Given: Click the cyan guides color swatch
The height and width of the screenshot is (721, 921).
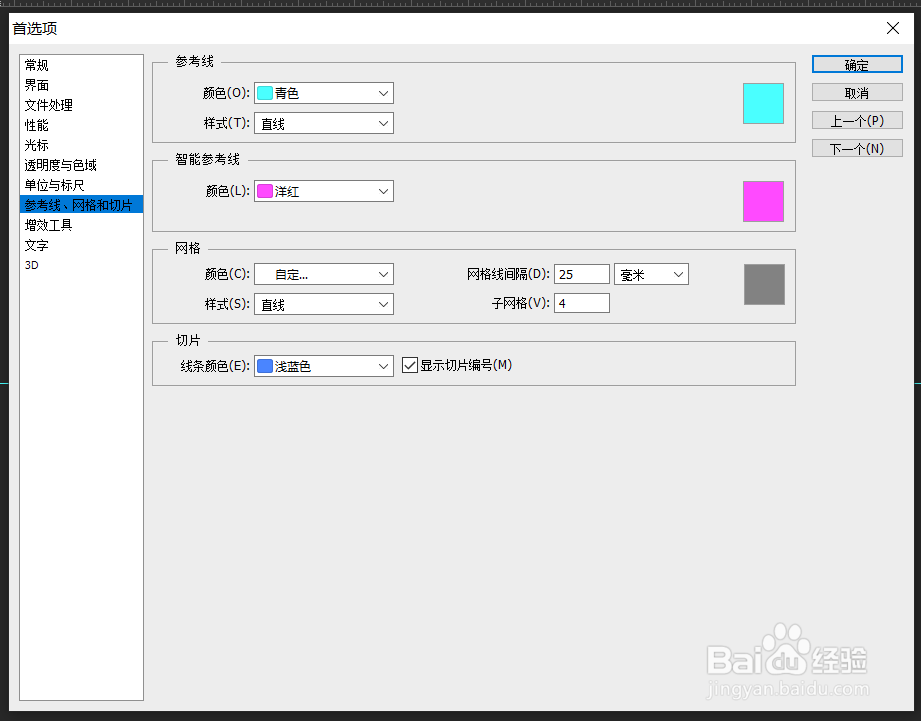Looking at the screenshot, I should point(763,103).
